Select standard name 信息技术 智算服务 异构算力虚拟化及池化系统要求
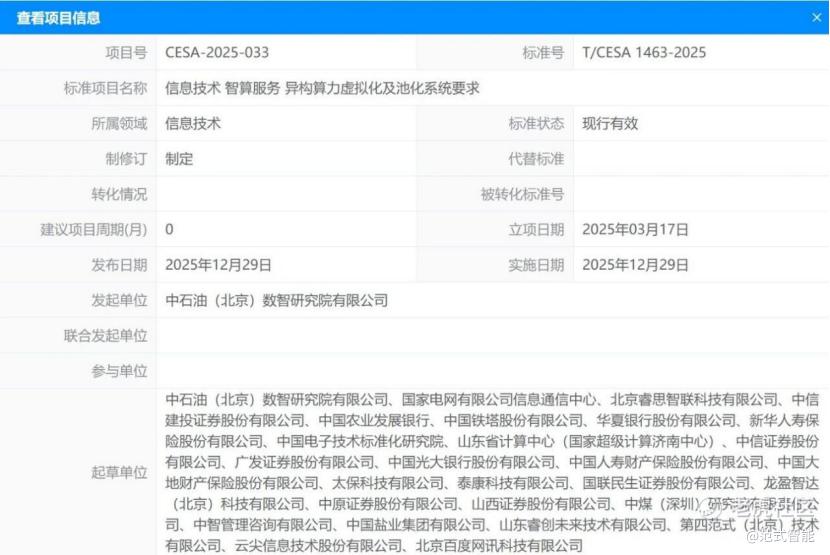Image resolution: width=830 pixels, height=555 pixels. point(322,88)
